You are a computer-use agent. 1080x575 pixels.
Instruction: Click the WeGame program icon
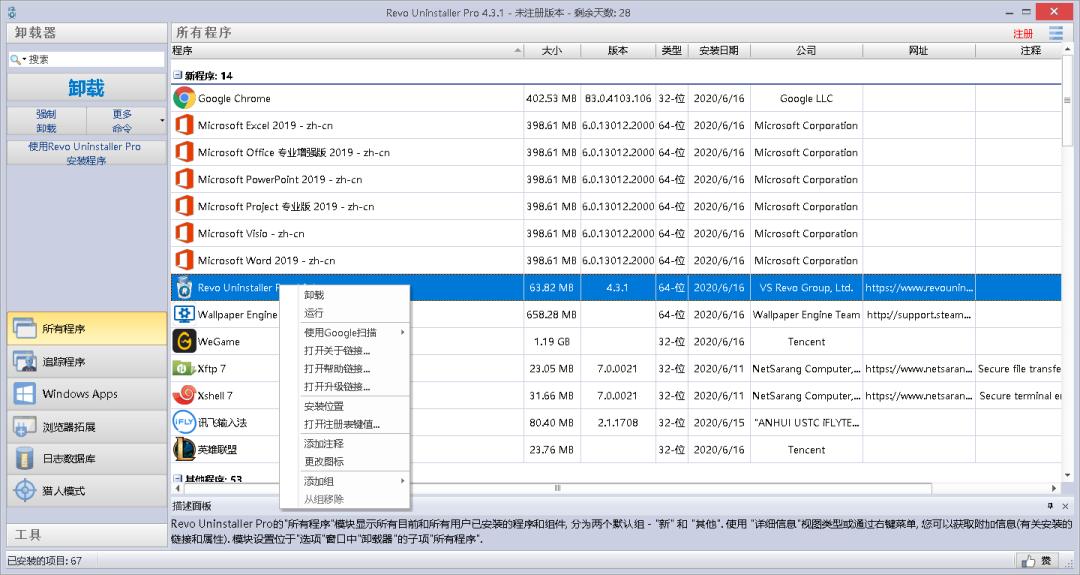184,342
